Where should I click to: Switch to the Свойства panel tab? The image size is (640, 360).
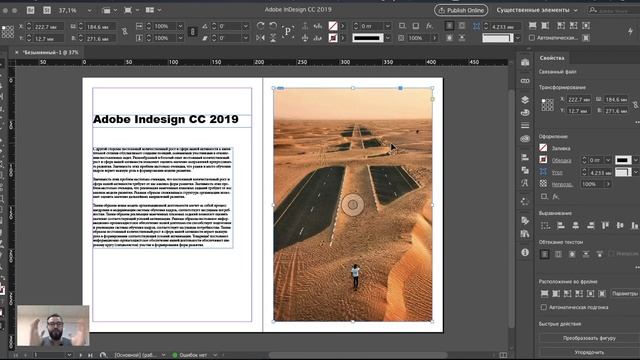tap(552, 58)
